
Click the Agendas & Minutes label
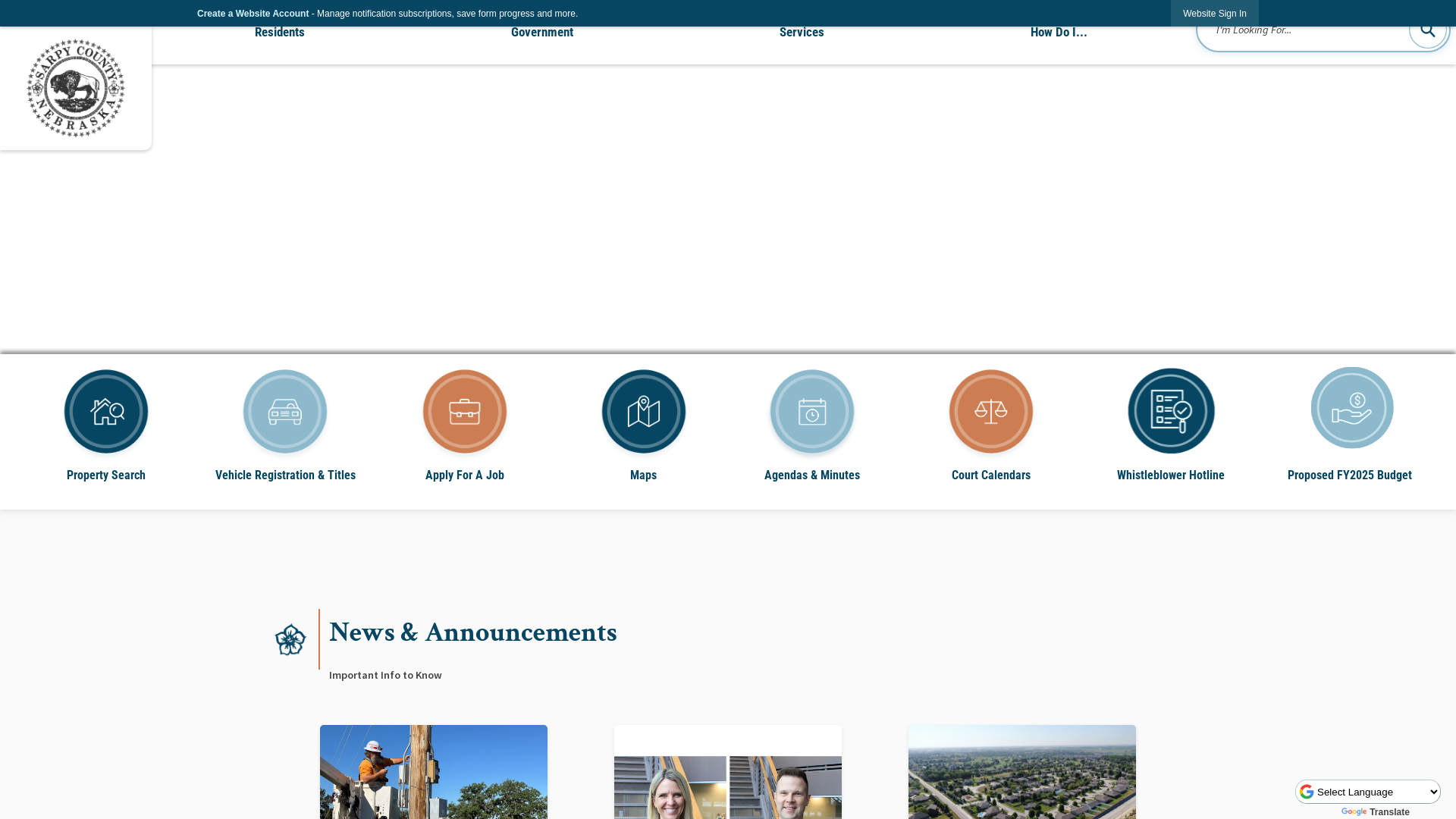812,475
